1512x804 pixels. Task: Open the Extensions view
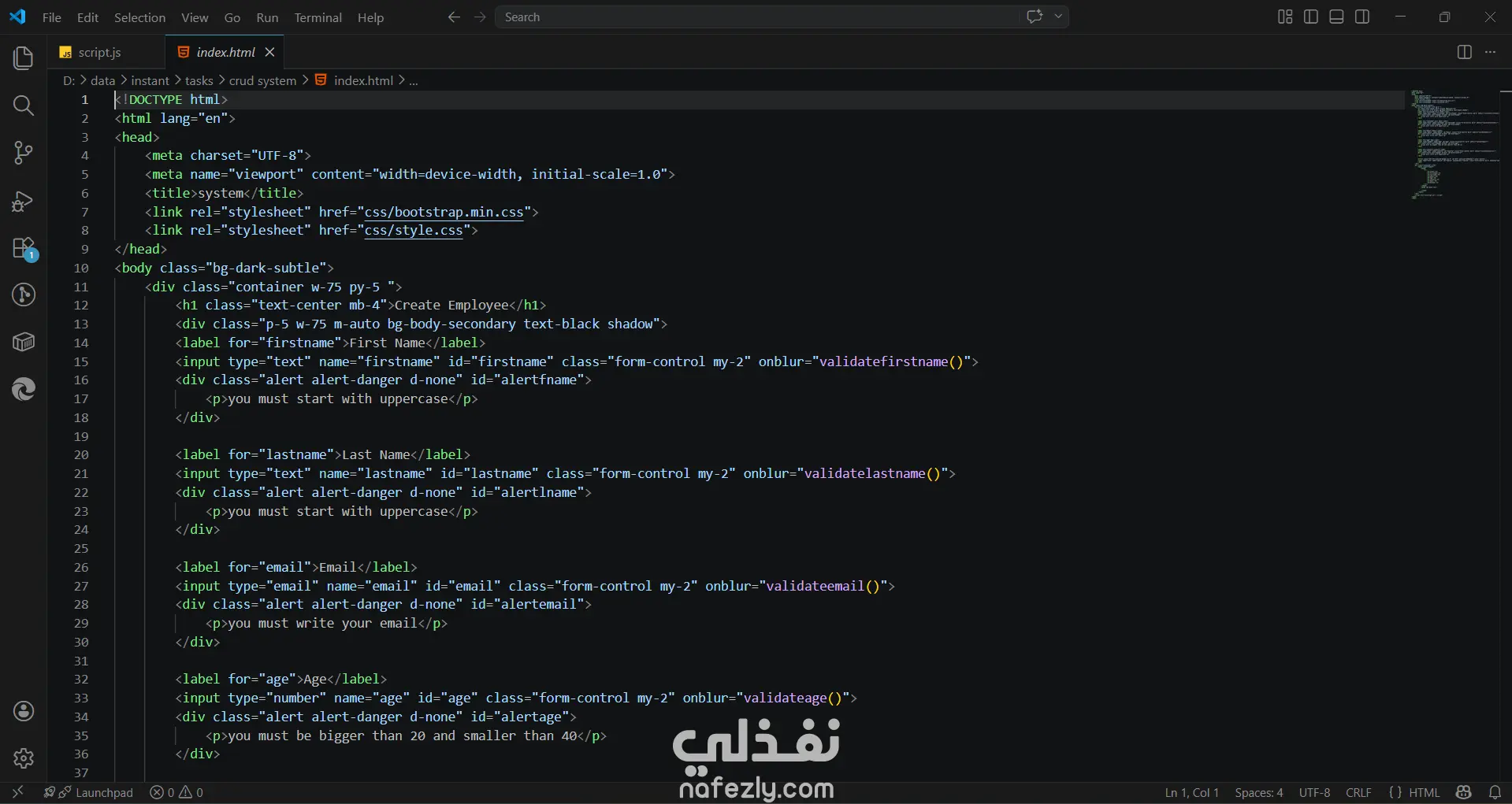tap(24, 249)
